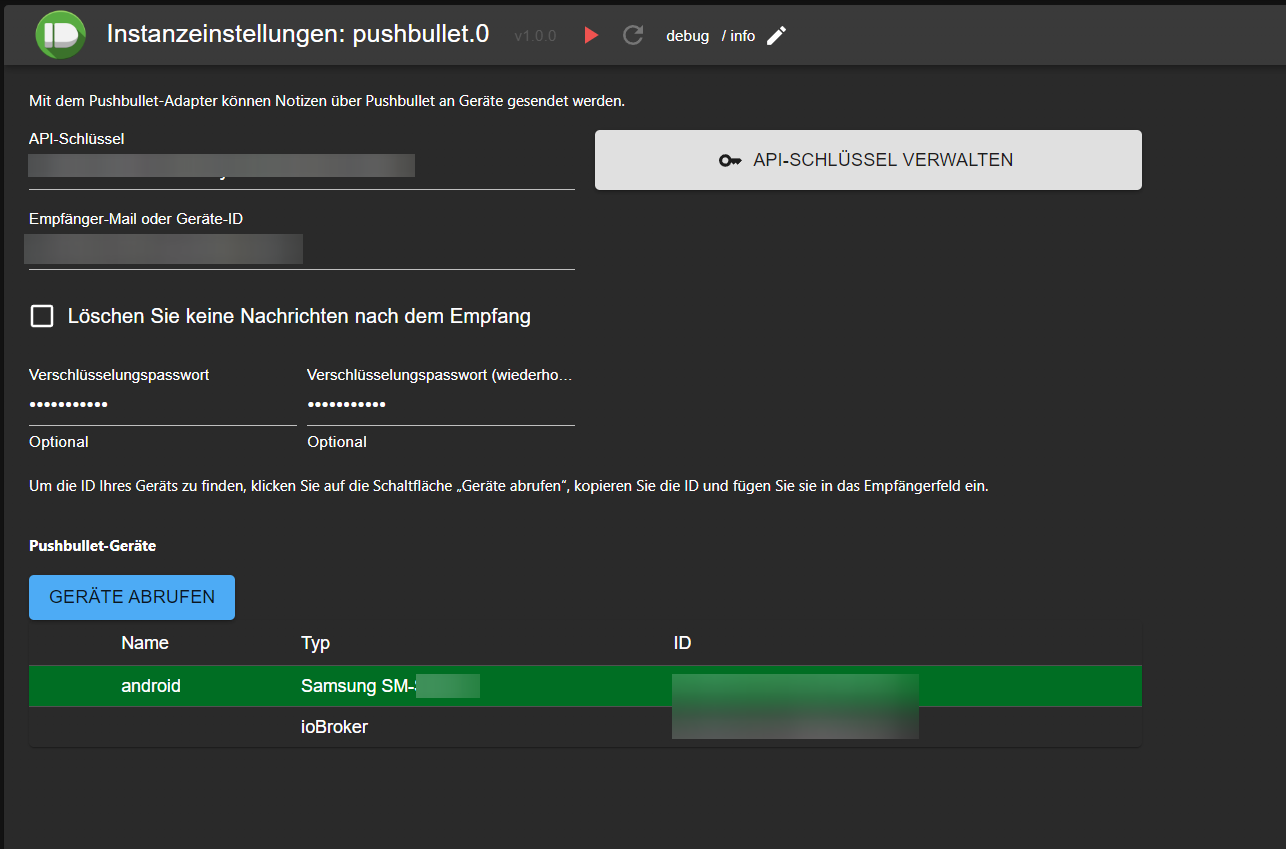Select the 'ioBroker' device row

pos(585,727)
